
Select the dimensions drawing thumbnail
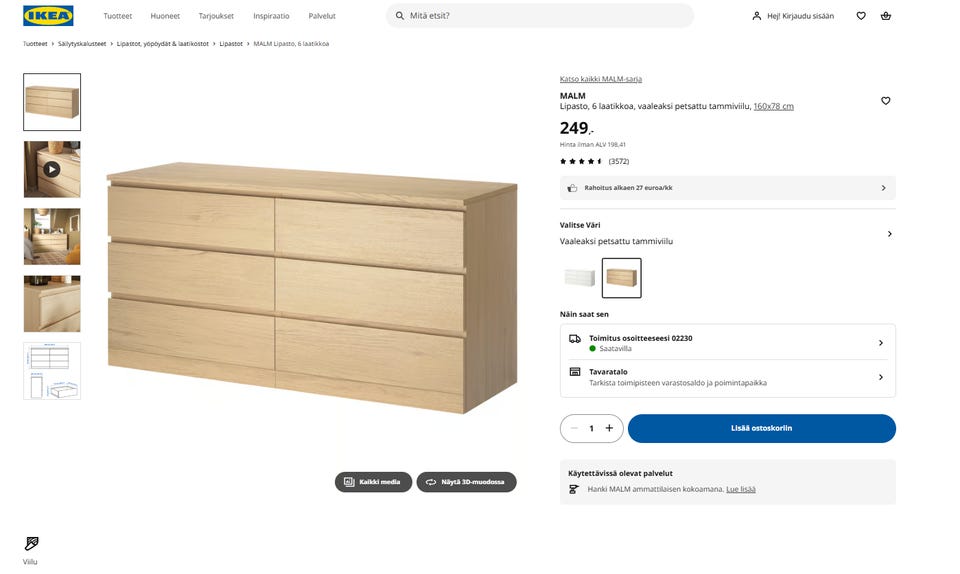(52, 371)
